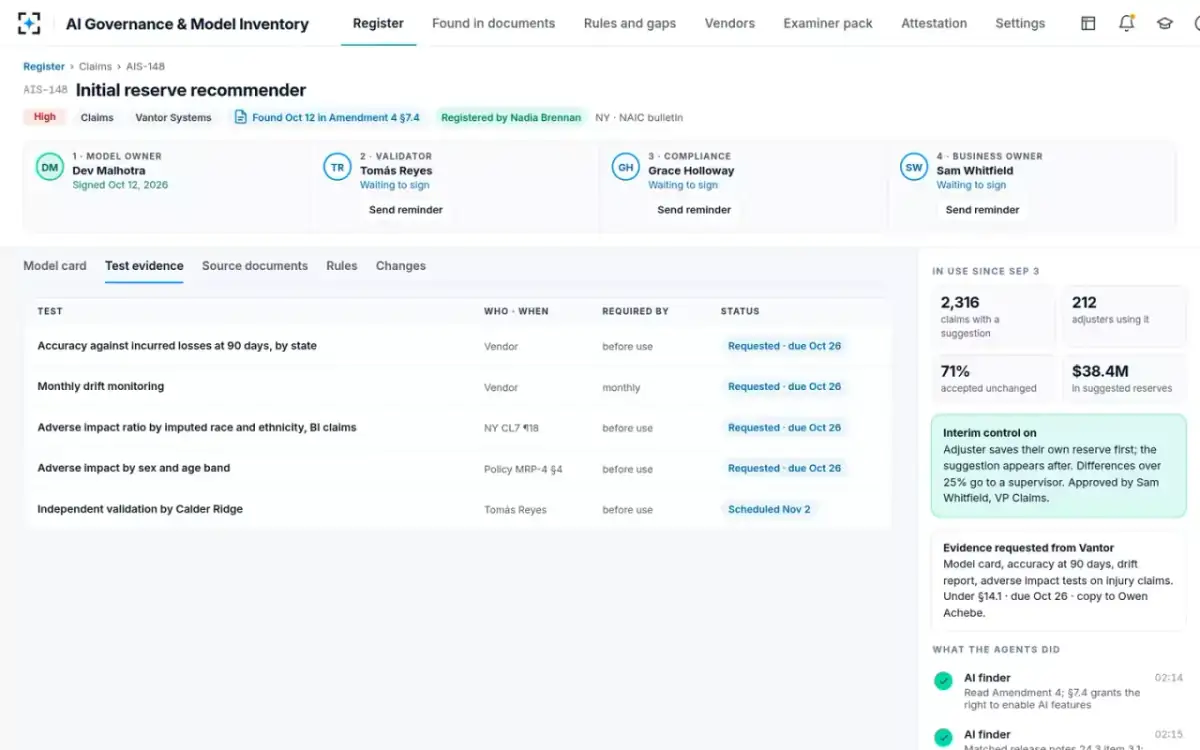Click the AI Governance app logo icon

(x=29, y=23)
